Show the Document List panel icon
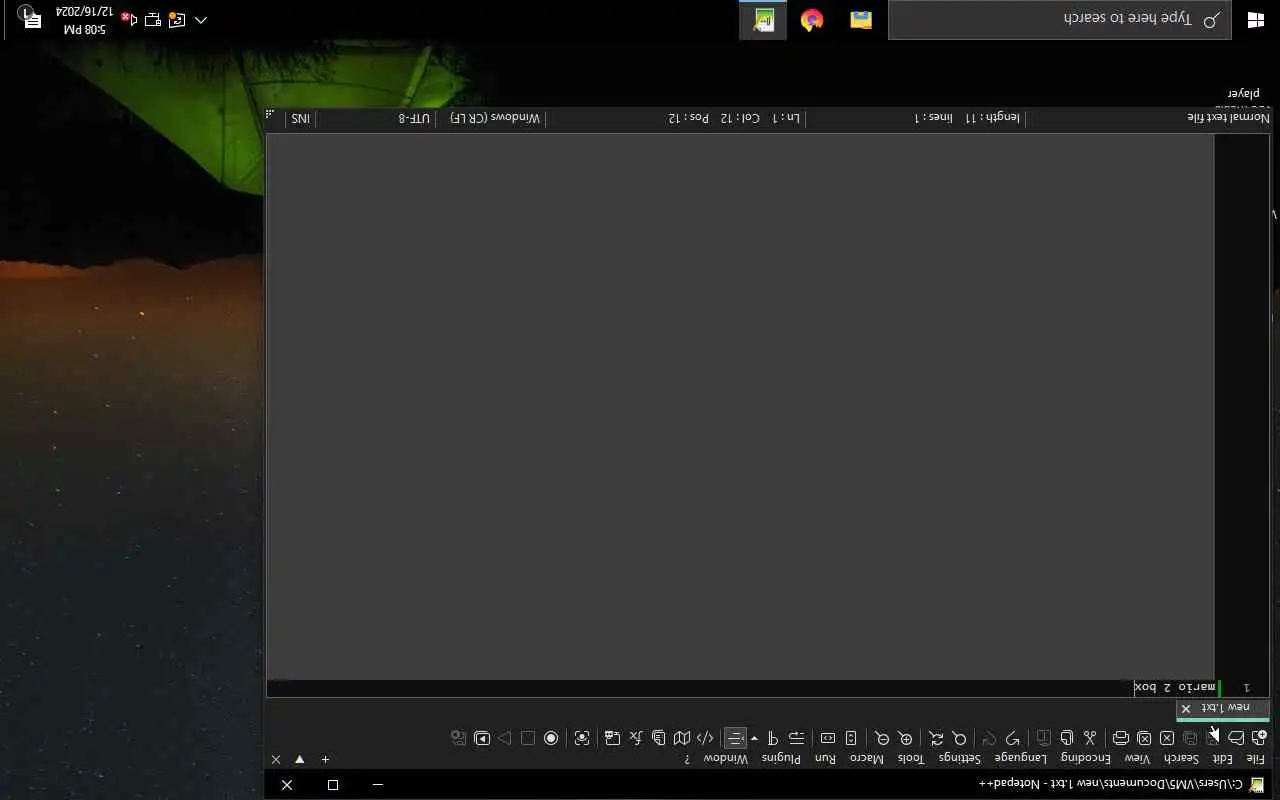Viewport: 1280px width, 800px height. click(x=659, y=738)
